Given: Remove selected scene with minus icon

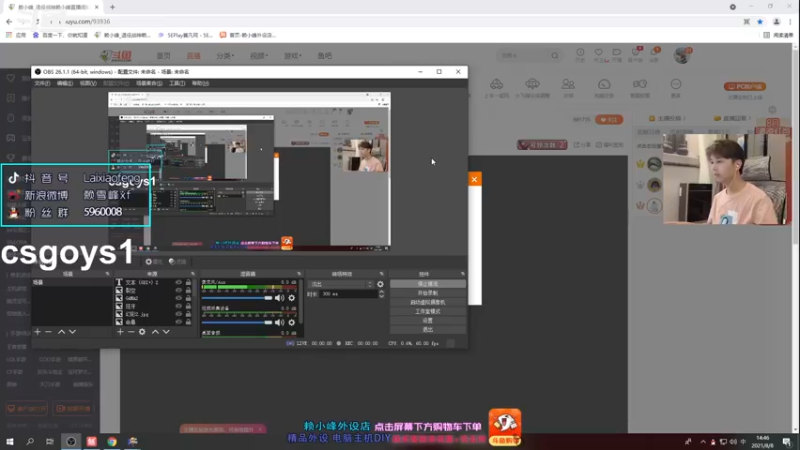Looking at the screenshot, I should point(48,332).
